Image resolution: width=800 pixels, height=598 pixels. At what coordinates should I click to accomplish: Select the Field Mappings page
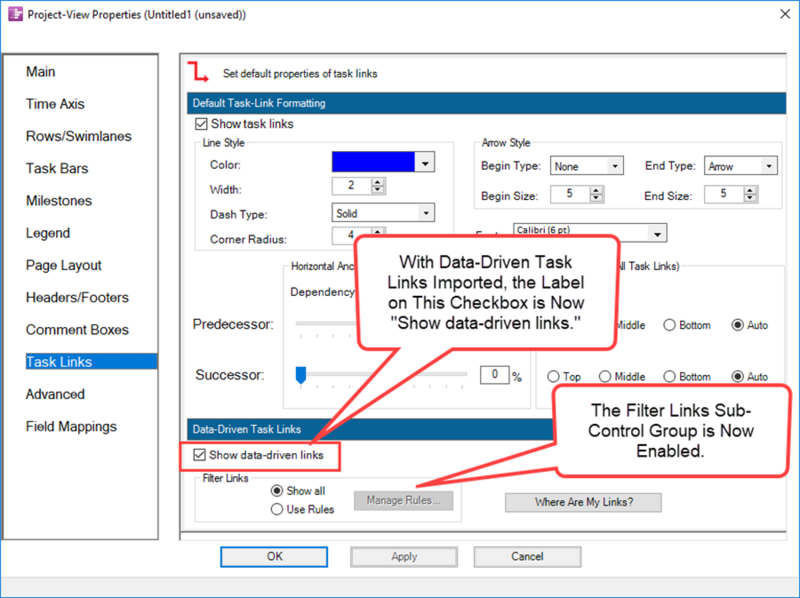71,427
